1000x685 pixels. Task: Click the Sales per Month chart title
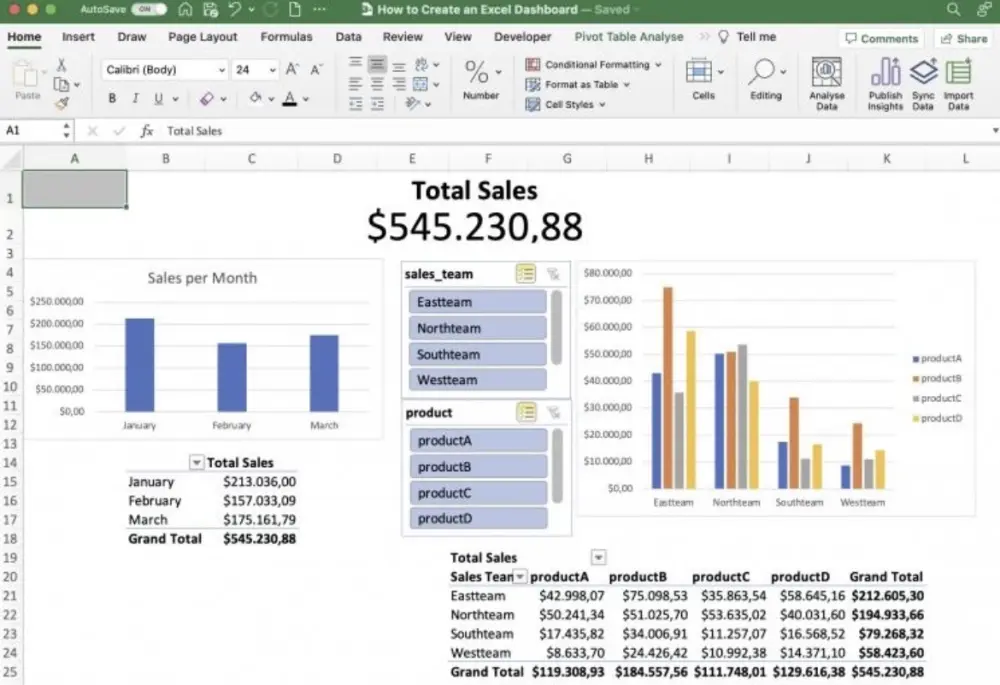tap(202, 278)
